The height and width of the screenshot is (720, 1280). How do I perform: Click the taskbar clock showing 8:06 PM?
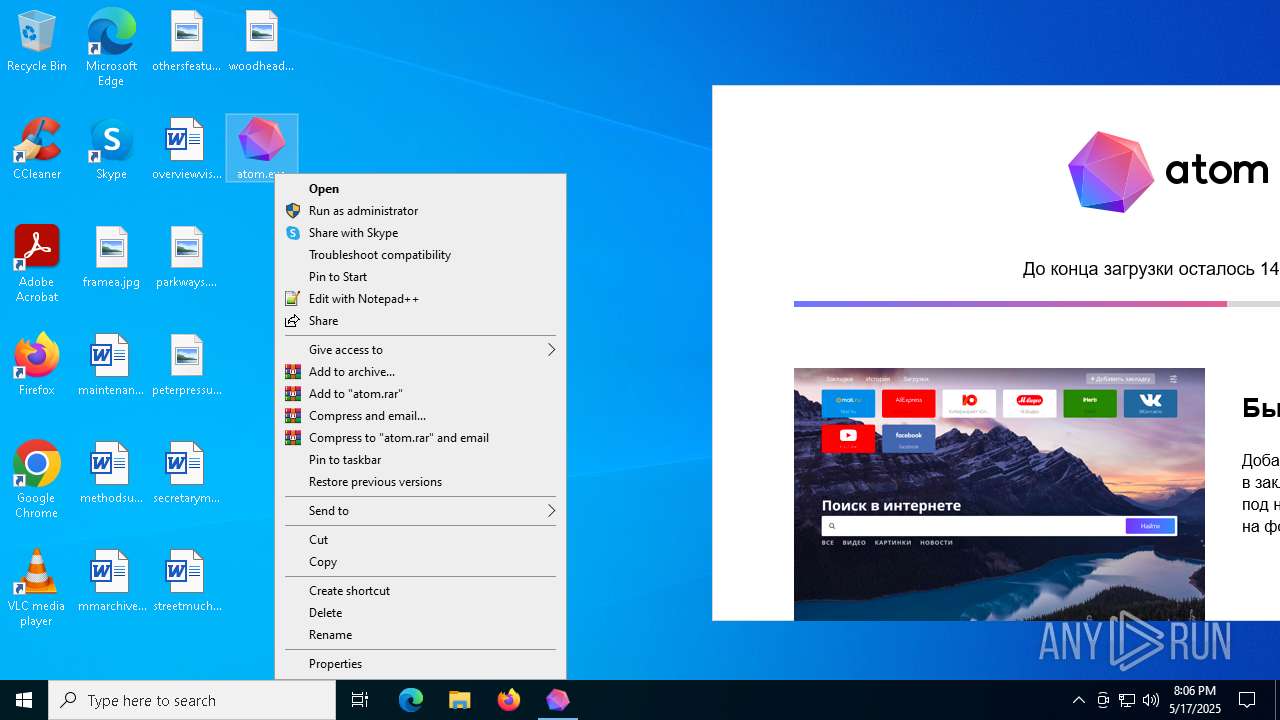[x=1195, y=700]
